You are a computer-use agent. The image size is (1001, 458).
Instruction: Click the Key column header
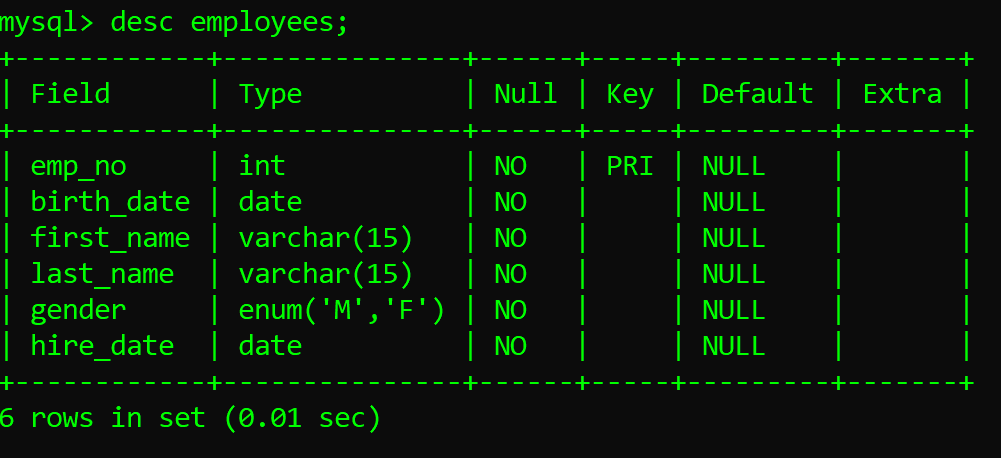pos(630,94)
